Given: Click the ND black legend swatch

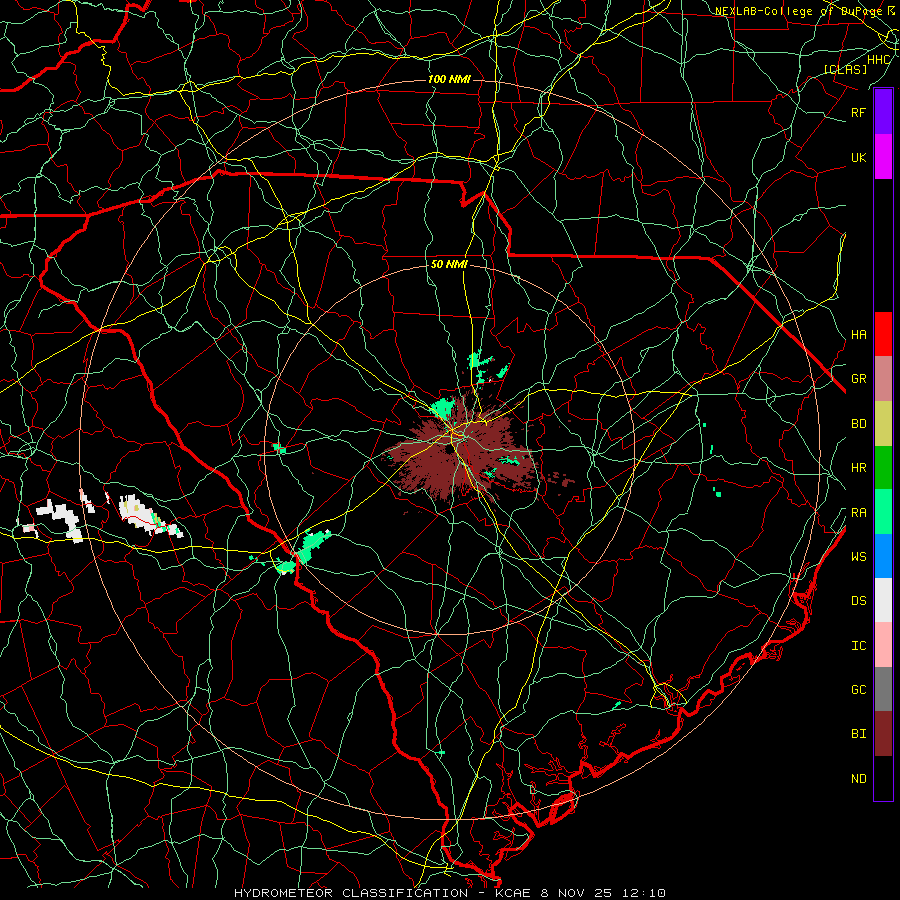Looking at the screenshot, I should click(x=883, y=778).
